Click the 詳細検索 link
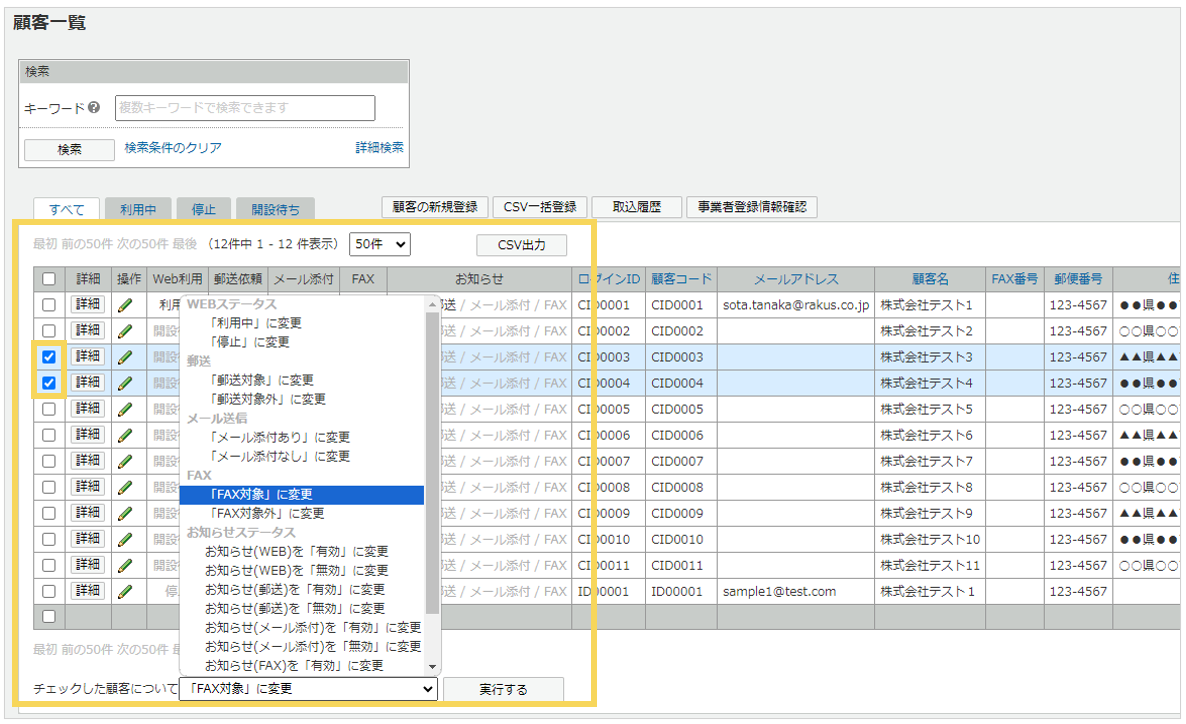This screenshot has width=1186, height=724. pos(379,148)
